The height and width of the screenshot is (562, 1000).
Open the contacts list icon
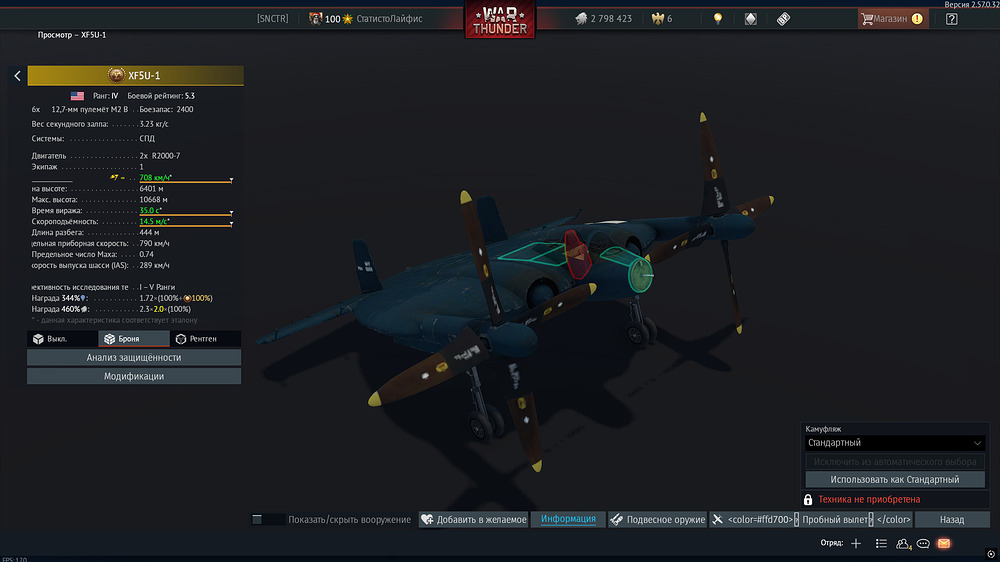pos(902,544)
